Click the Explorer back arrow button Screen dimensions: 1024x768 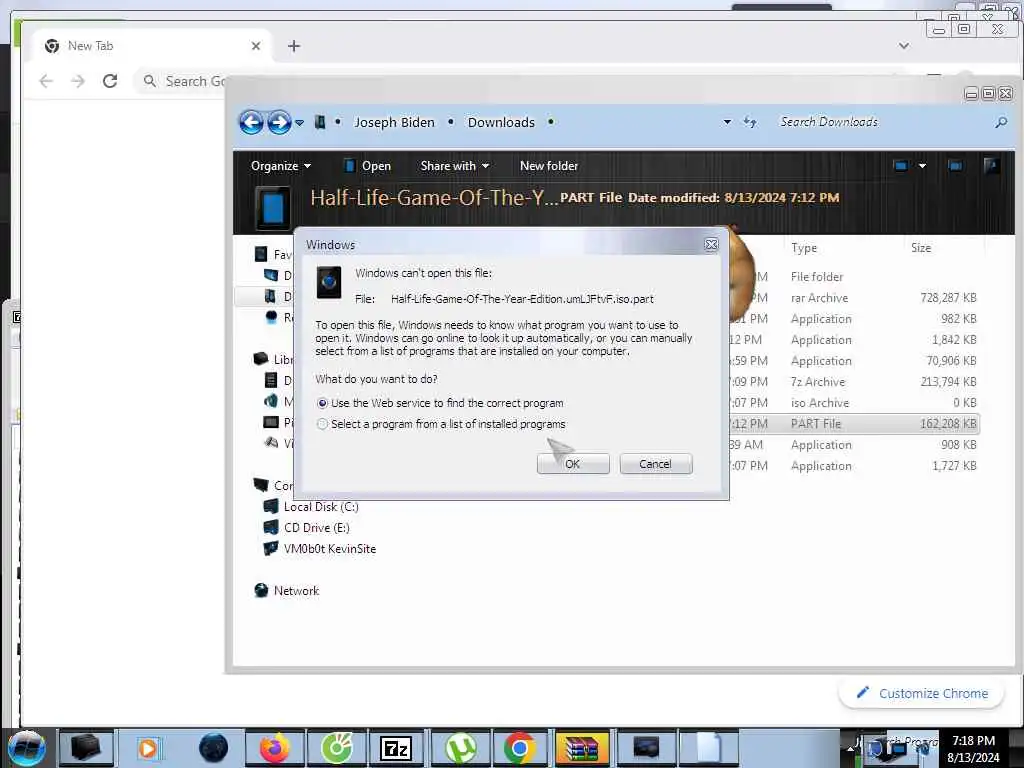pos(251,122)
